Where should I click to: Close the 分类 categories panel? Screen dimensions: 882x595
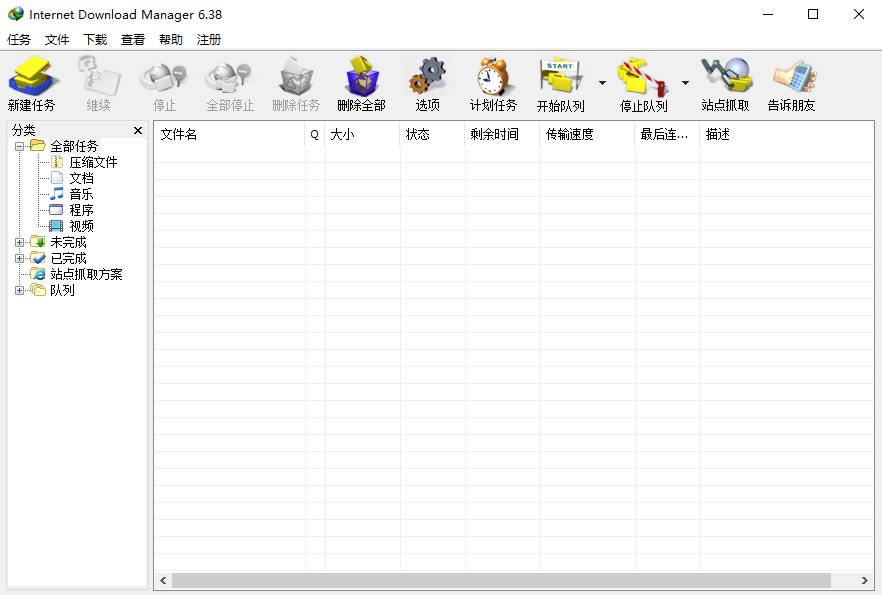pyautogui.click(x=138, y=130)
